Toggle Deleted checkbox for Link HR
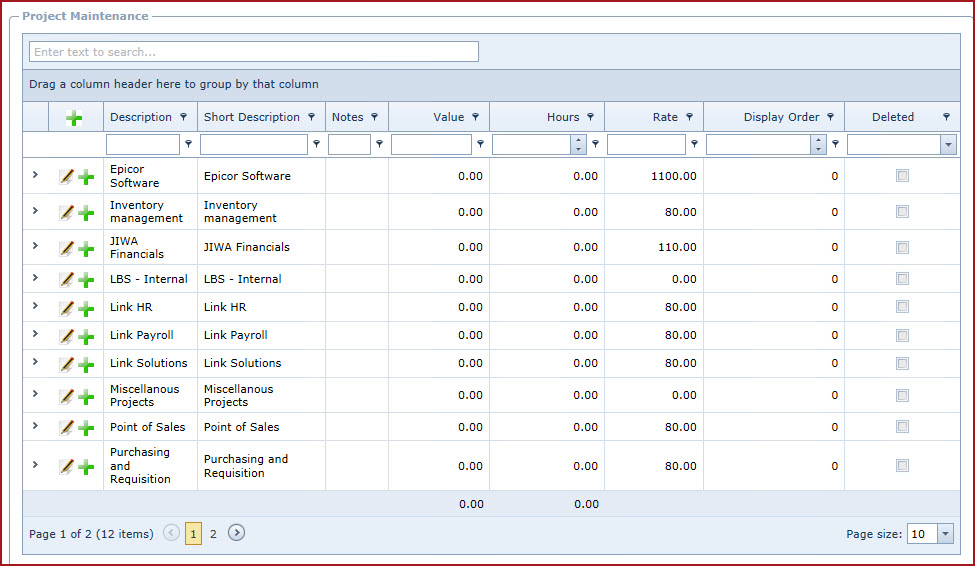 (x=902, y=307)
